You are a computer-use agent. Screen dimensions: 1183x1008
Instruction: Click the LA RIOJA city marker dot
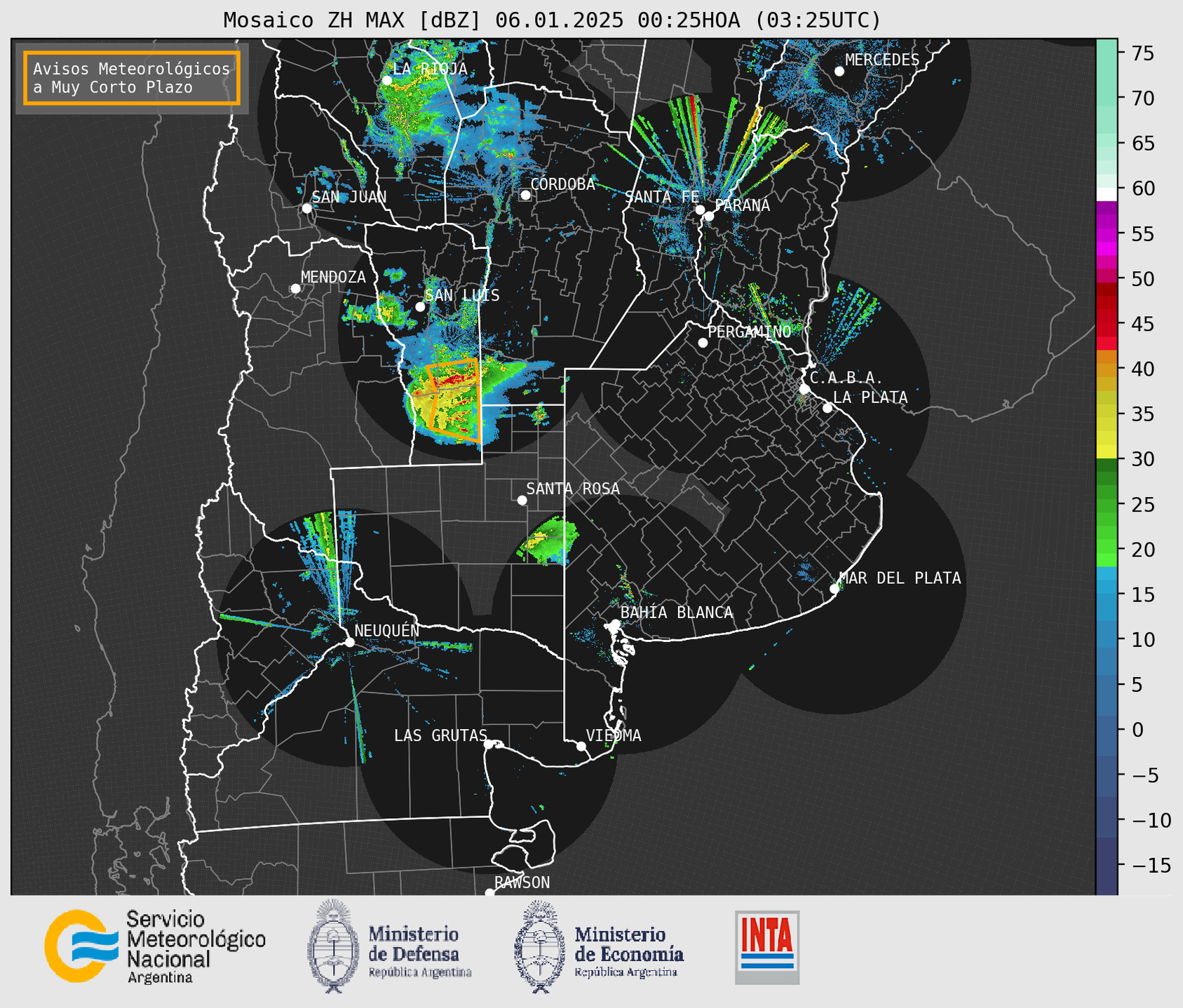387,81
